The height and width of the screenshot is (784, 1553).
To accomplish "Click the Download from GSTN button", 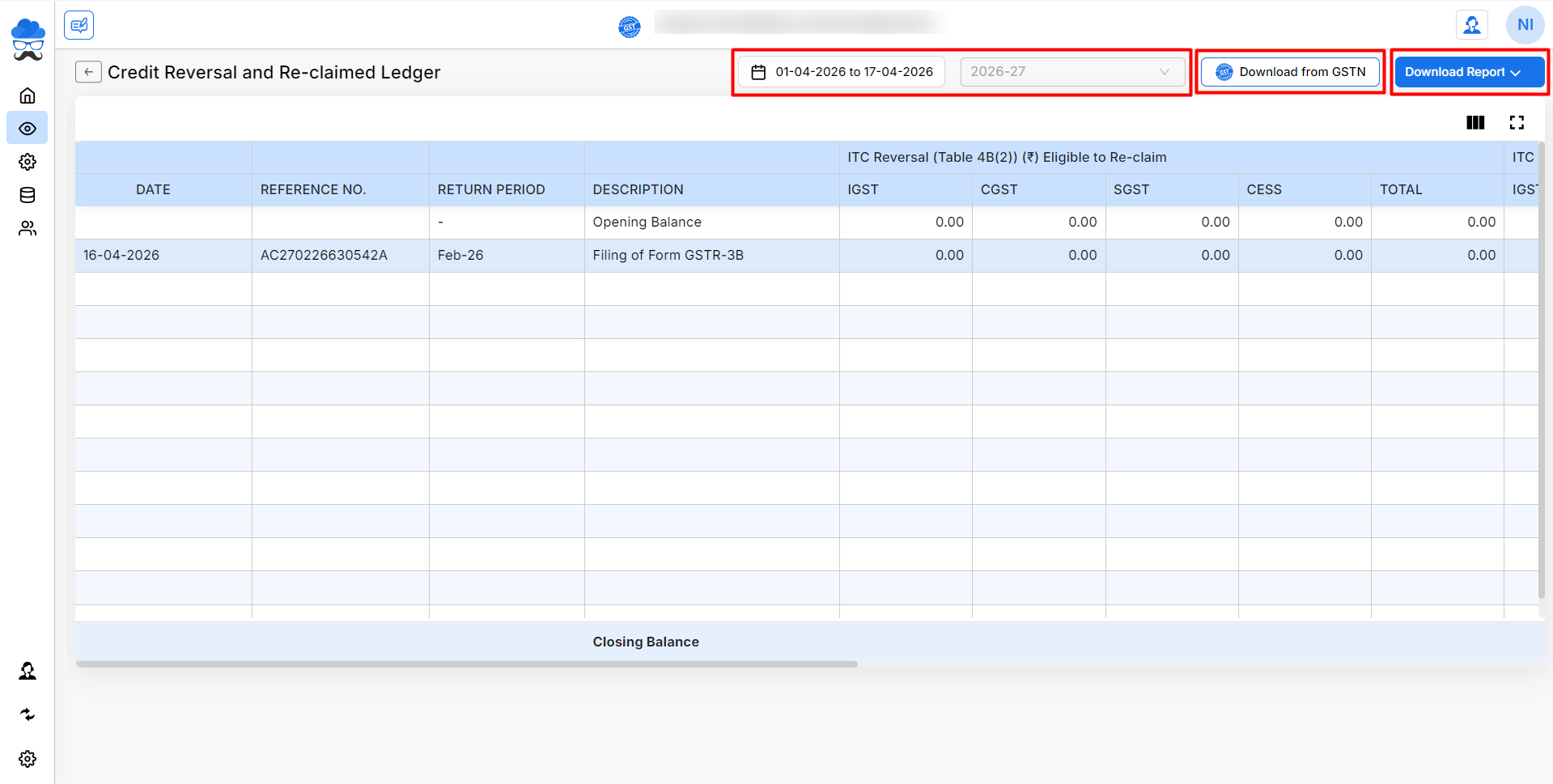I will tap(1290, 72).
